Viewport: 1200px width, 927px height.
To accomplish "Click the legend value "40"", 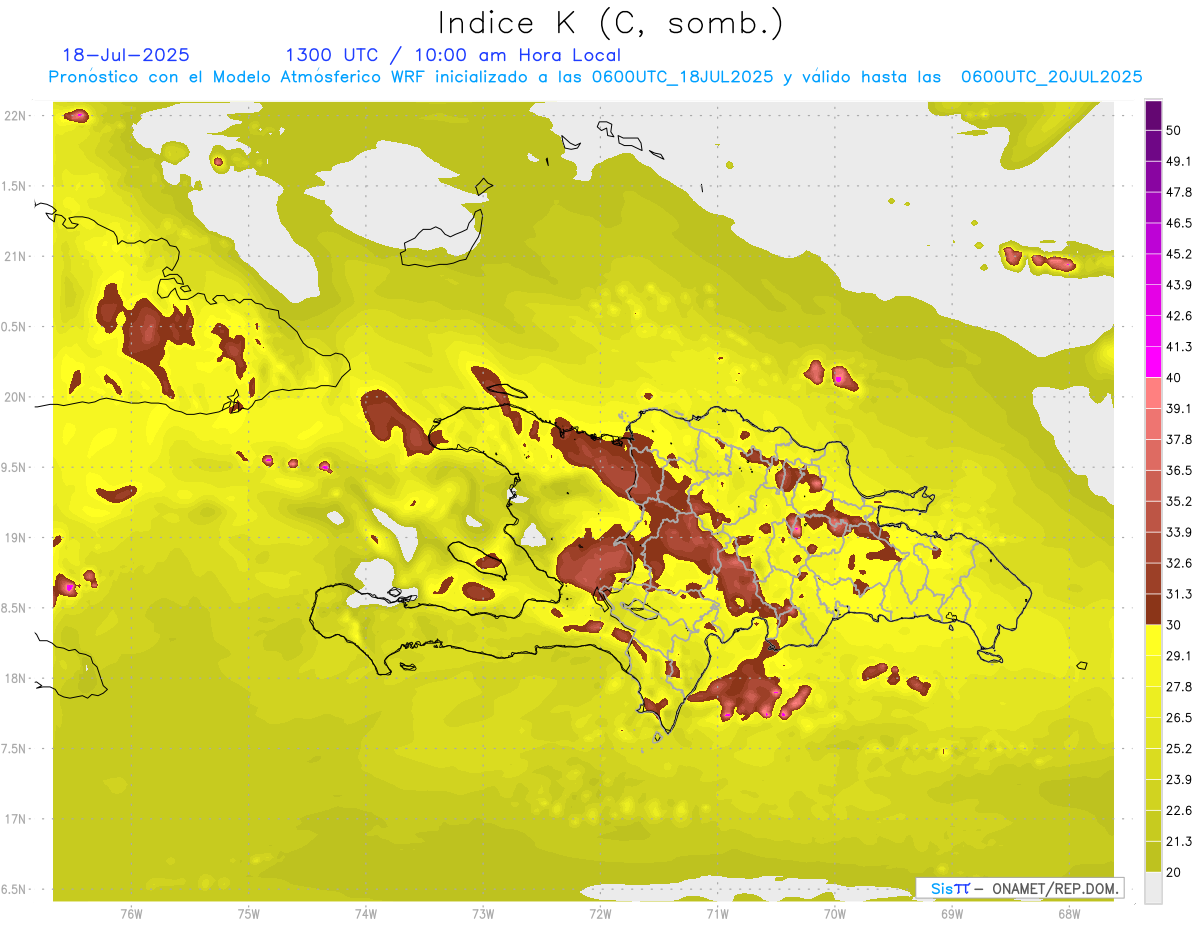I will pyautogui.click(x=1175, y=378).
